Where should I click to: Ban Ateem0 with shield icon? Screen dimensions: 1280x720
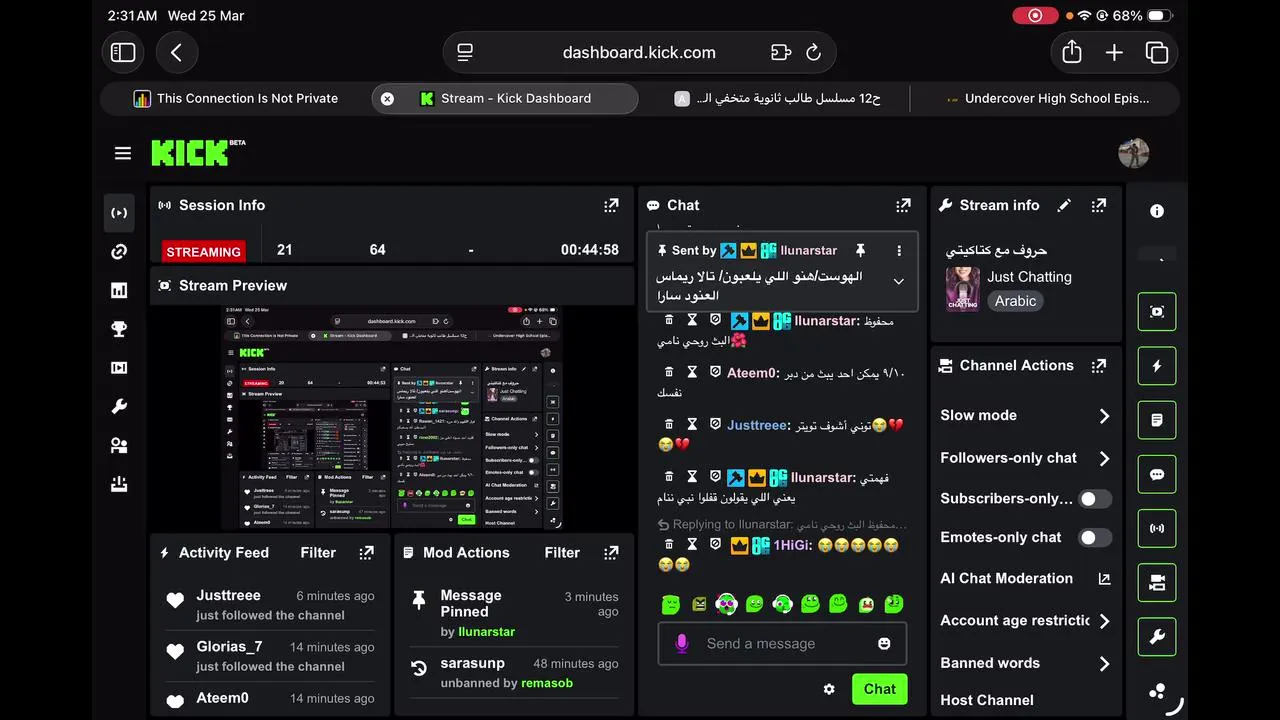click(x=715, y=373)
